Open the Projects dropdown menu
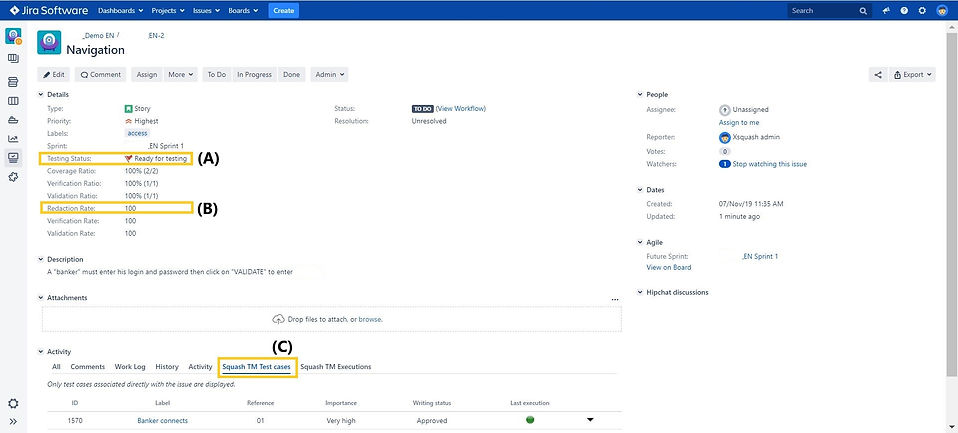The height and width of the screenshot is (433, 958). (168, 11)
